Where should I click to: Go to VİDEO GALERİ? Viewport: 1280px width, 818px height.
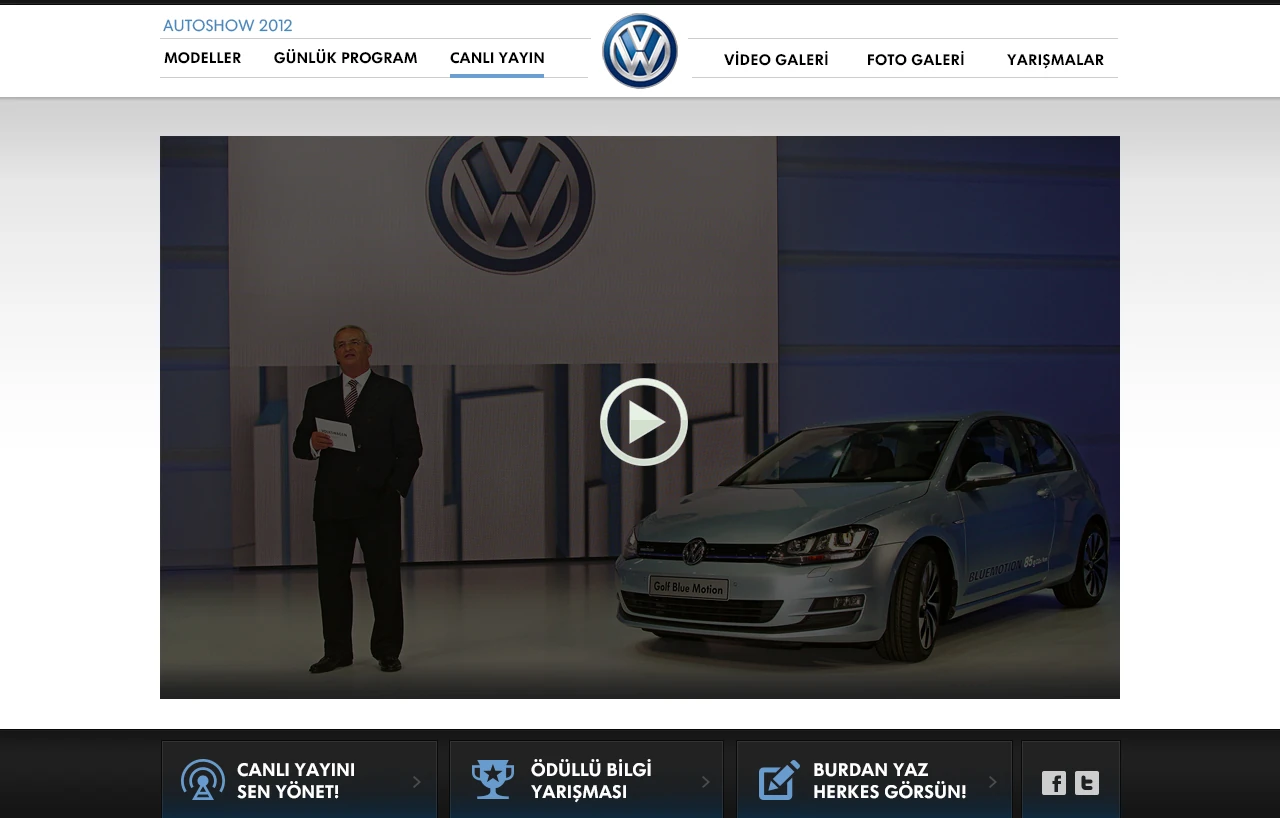click(776, 60)
